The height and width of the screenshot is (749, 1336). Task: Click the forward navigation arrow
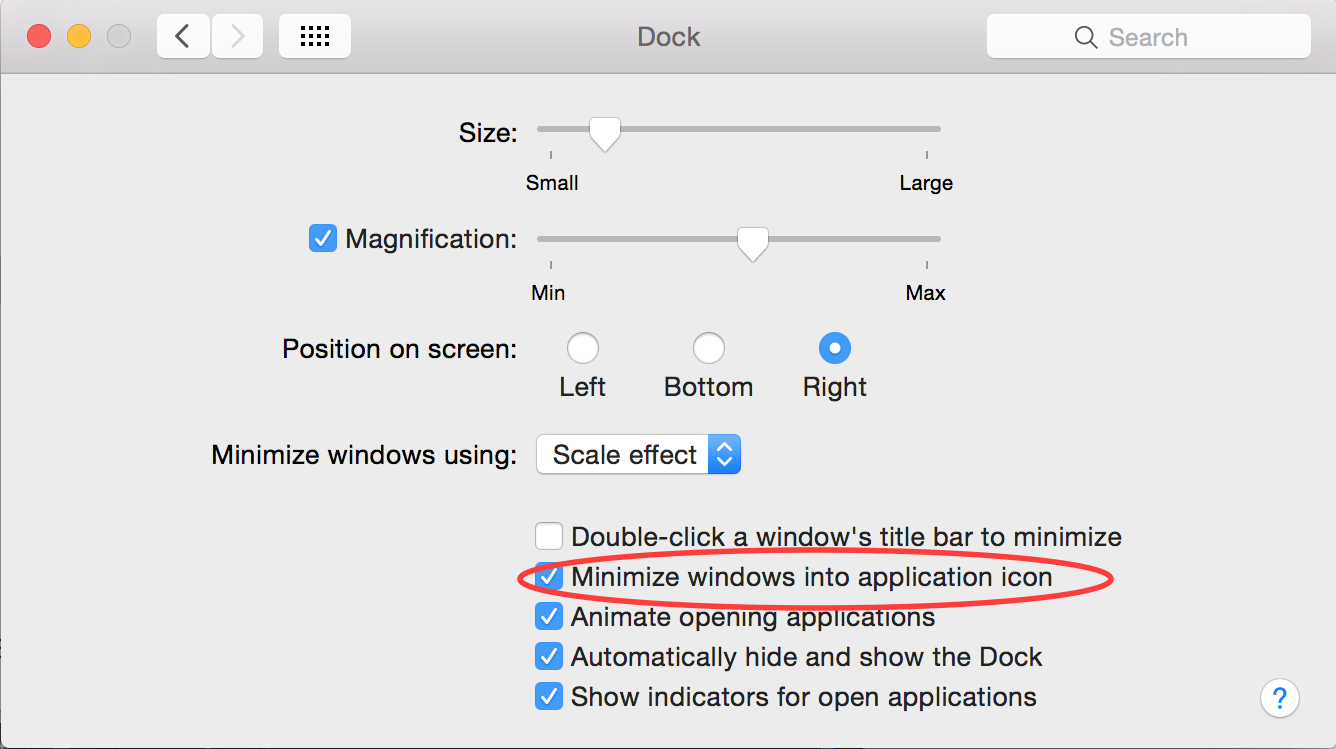click(x=237, y=35)
